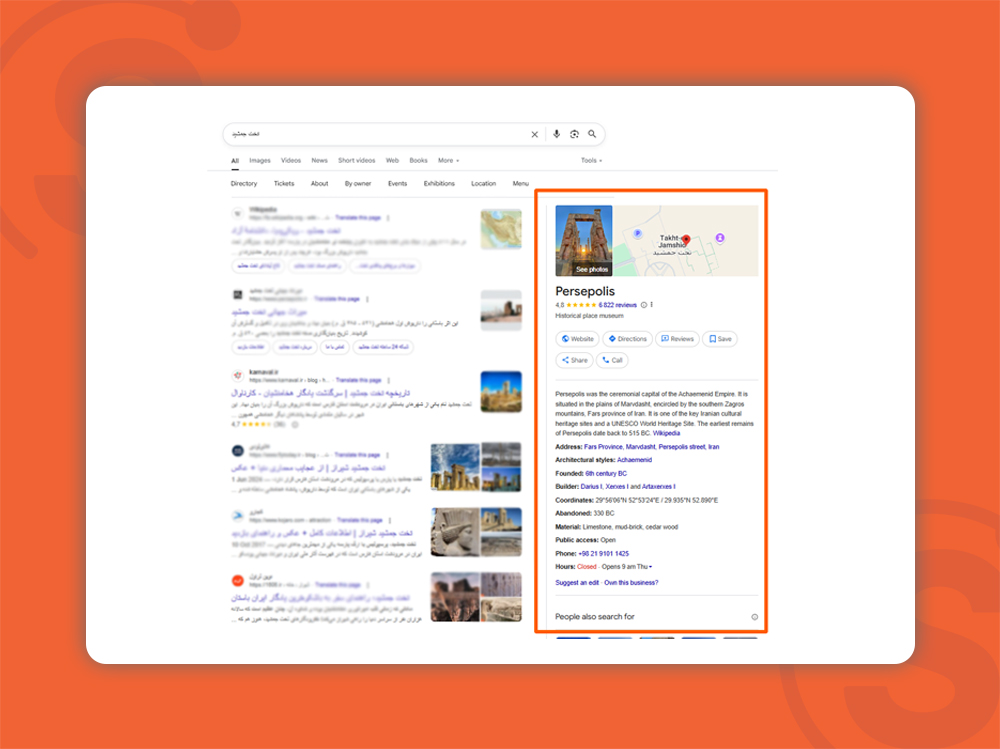Click the red Takht-e Jamshid map pin
Screen dimensions: 1000x749
tap(686, 240)
